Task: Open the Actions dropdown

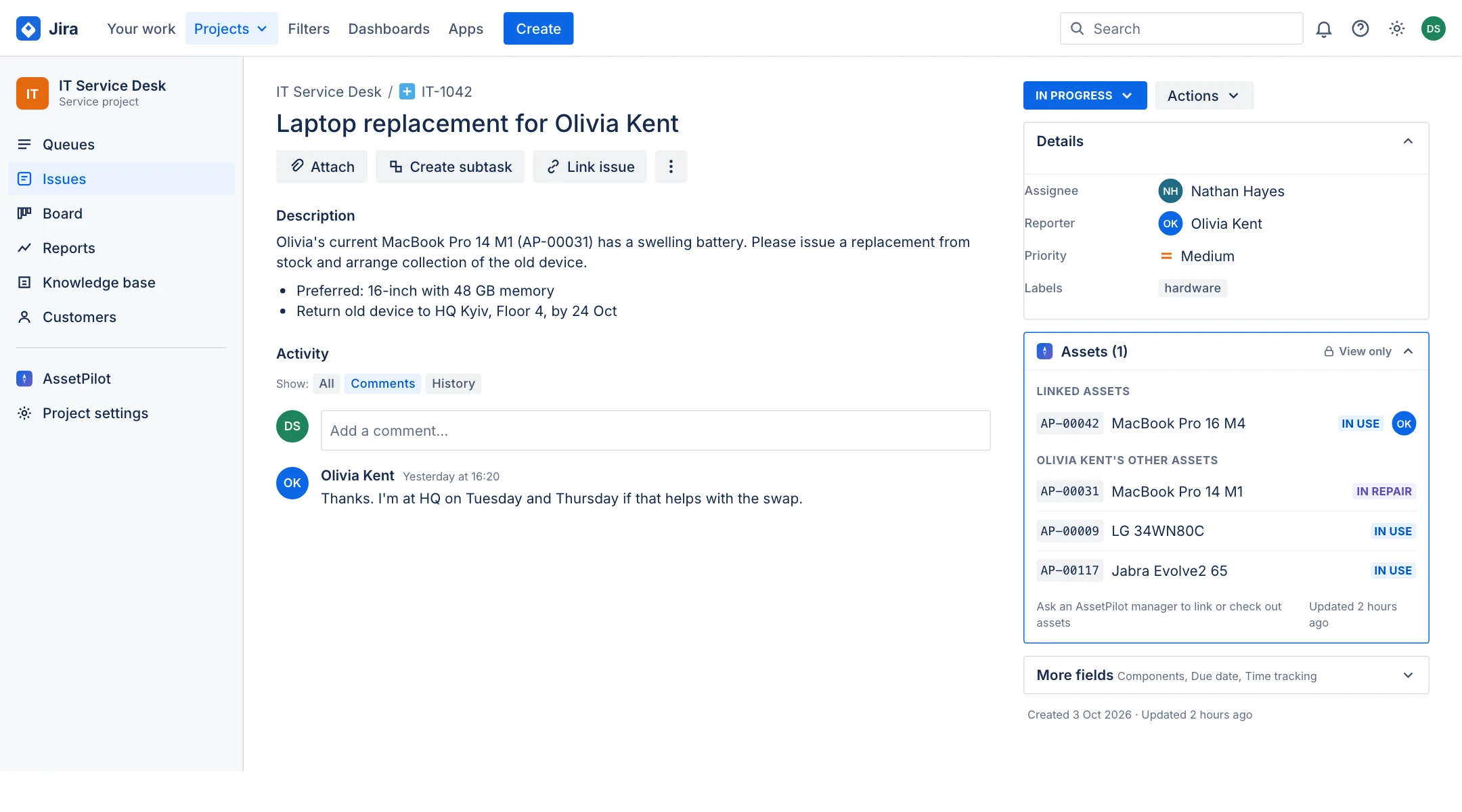Action: coord(1204,95)
